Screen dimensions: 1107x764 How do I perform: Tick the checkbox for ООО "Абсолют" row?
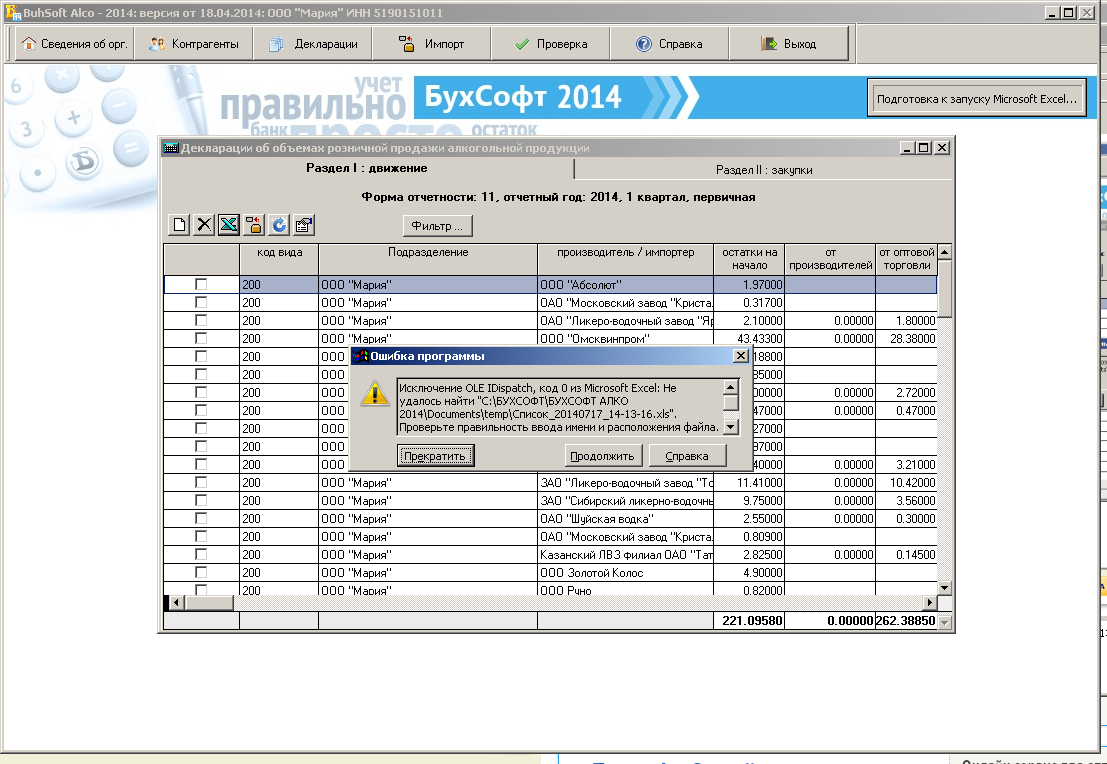[x=201, y=285]
